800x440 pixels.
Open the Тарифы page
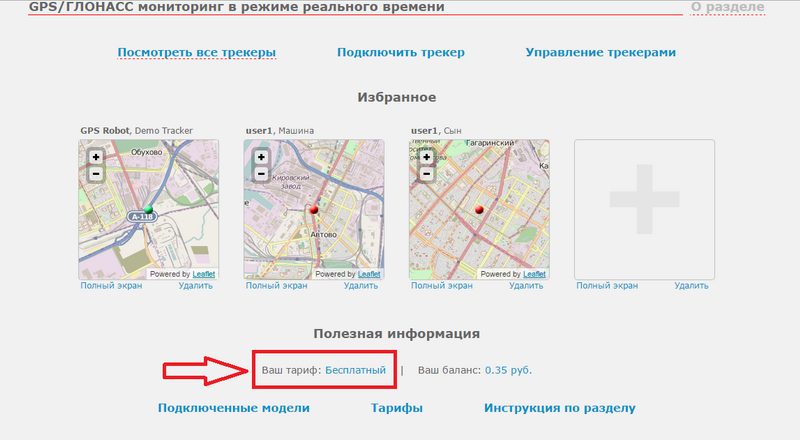[397, 408]
